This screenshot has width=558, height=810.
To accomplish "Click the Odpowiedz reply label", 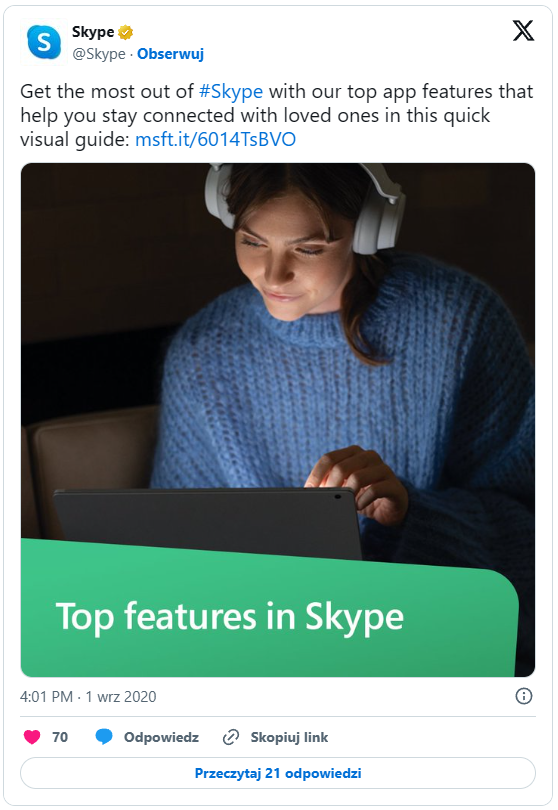I will 161,737.
